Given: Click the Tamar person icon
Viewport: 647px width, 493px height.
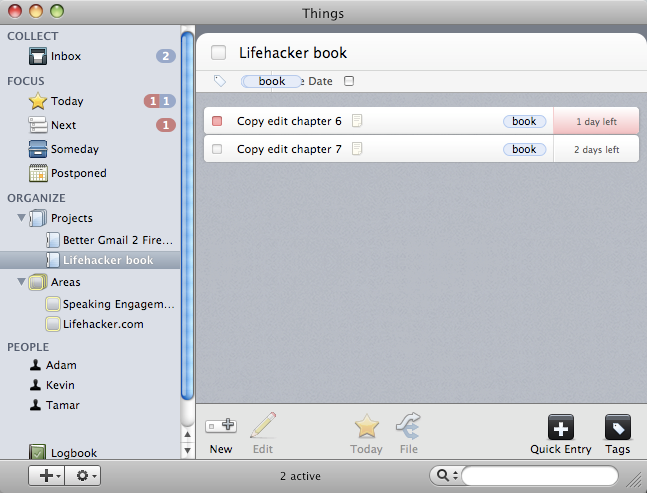Looking at the screenshot, I should click(x=35, y=405).
